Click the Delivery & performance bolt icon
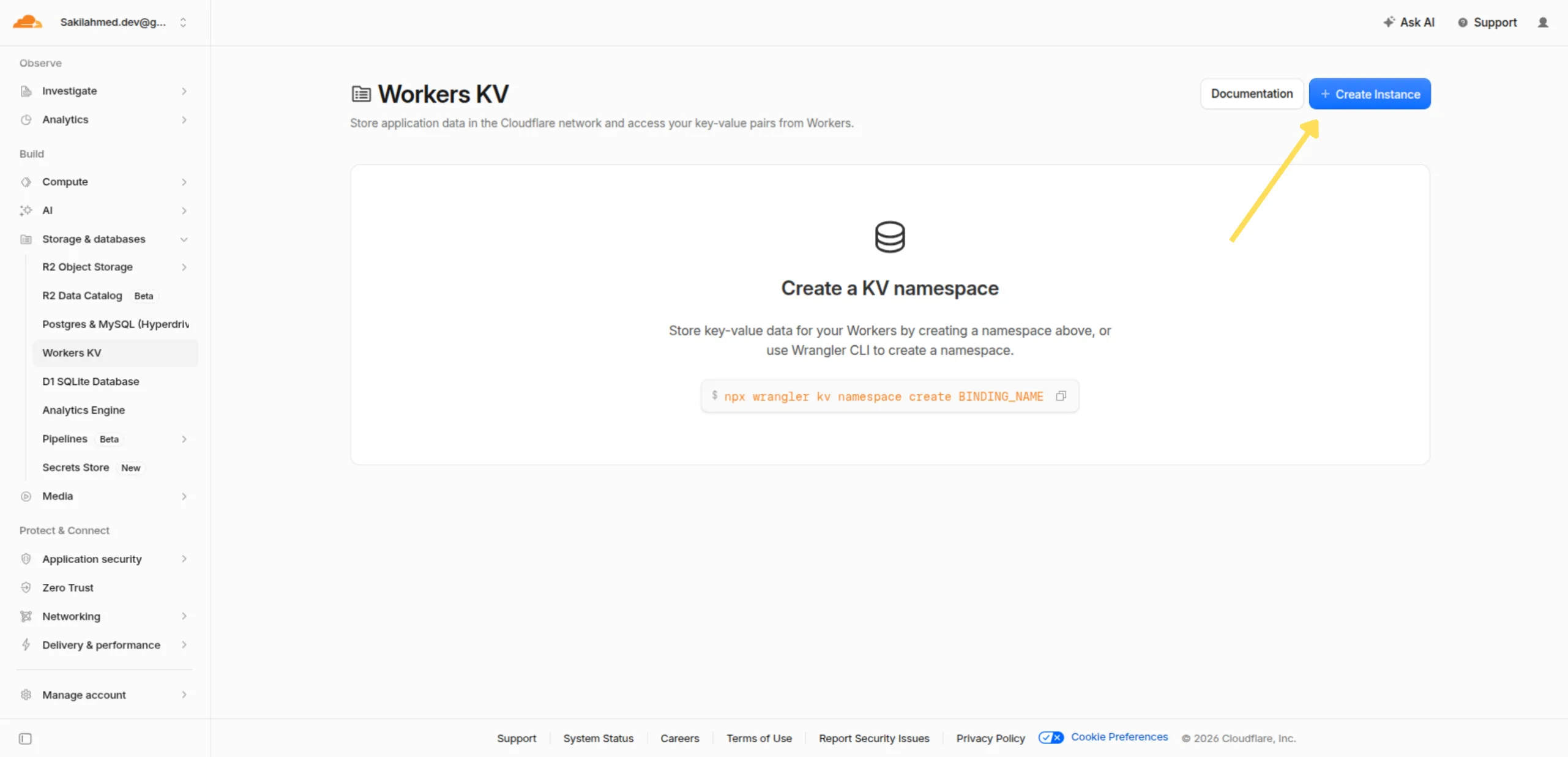The height and width of the screenshot is (757, 1568). (26, 644)
